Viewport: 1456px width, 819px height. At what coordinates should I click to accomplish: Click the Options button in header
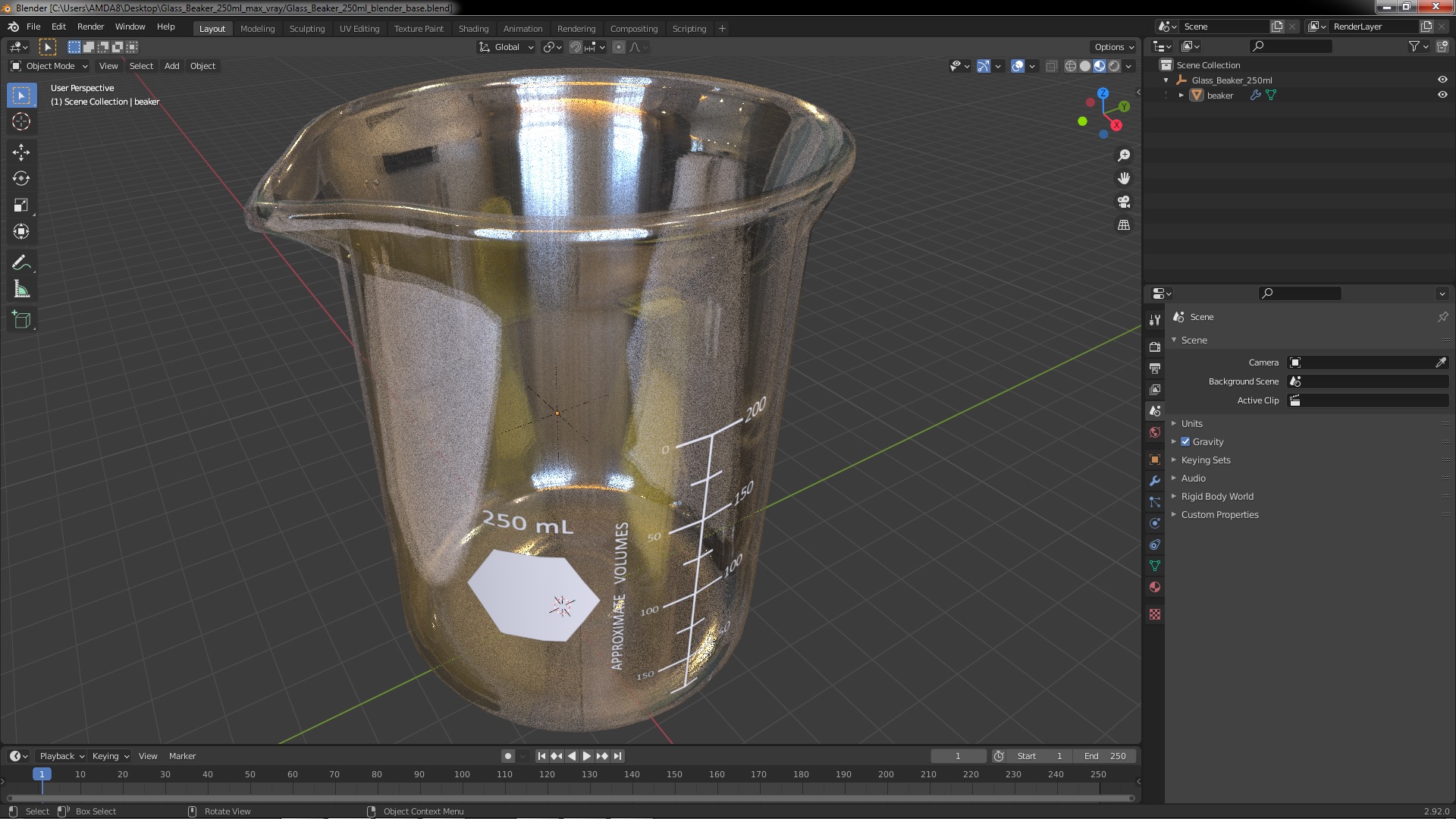[x=1113, y=47]
